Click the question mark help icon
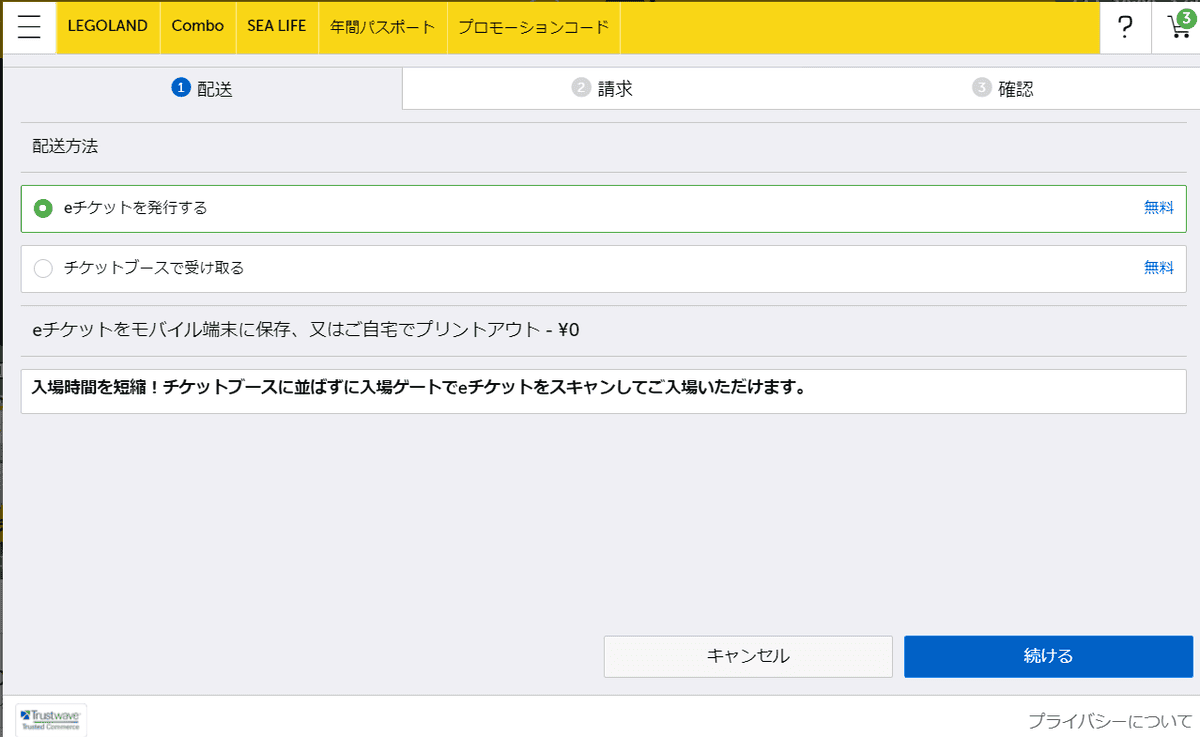The image size is (1200, 737). pos(1126,27)
